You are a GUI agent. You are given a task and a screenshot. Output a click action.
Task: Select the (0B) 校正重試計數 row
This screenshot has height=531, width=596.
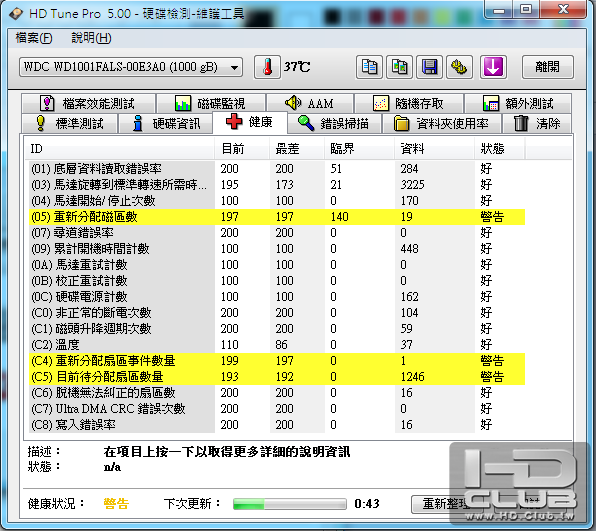[x=277, y=281]
